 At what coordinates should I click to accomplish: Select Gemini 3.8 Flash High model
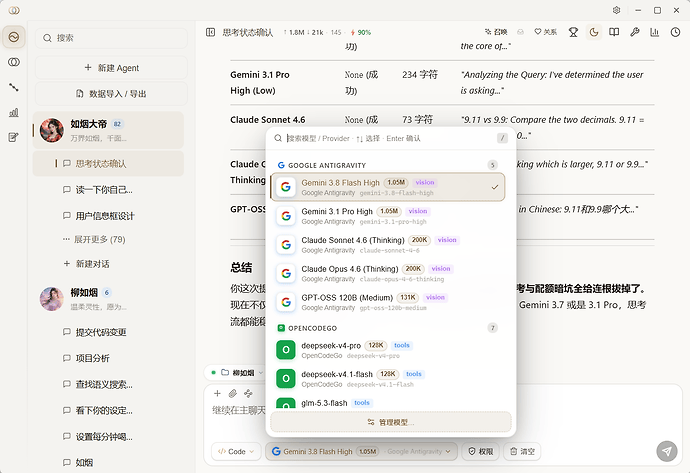point(388,187)
